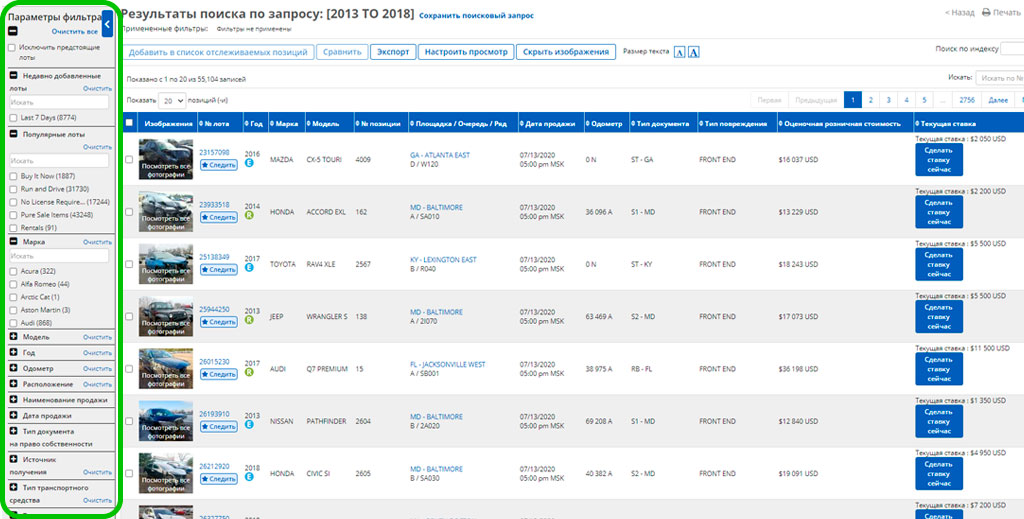
Task: Click the Очистить все link in filters
Action: [74, 31]
